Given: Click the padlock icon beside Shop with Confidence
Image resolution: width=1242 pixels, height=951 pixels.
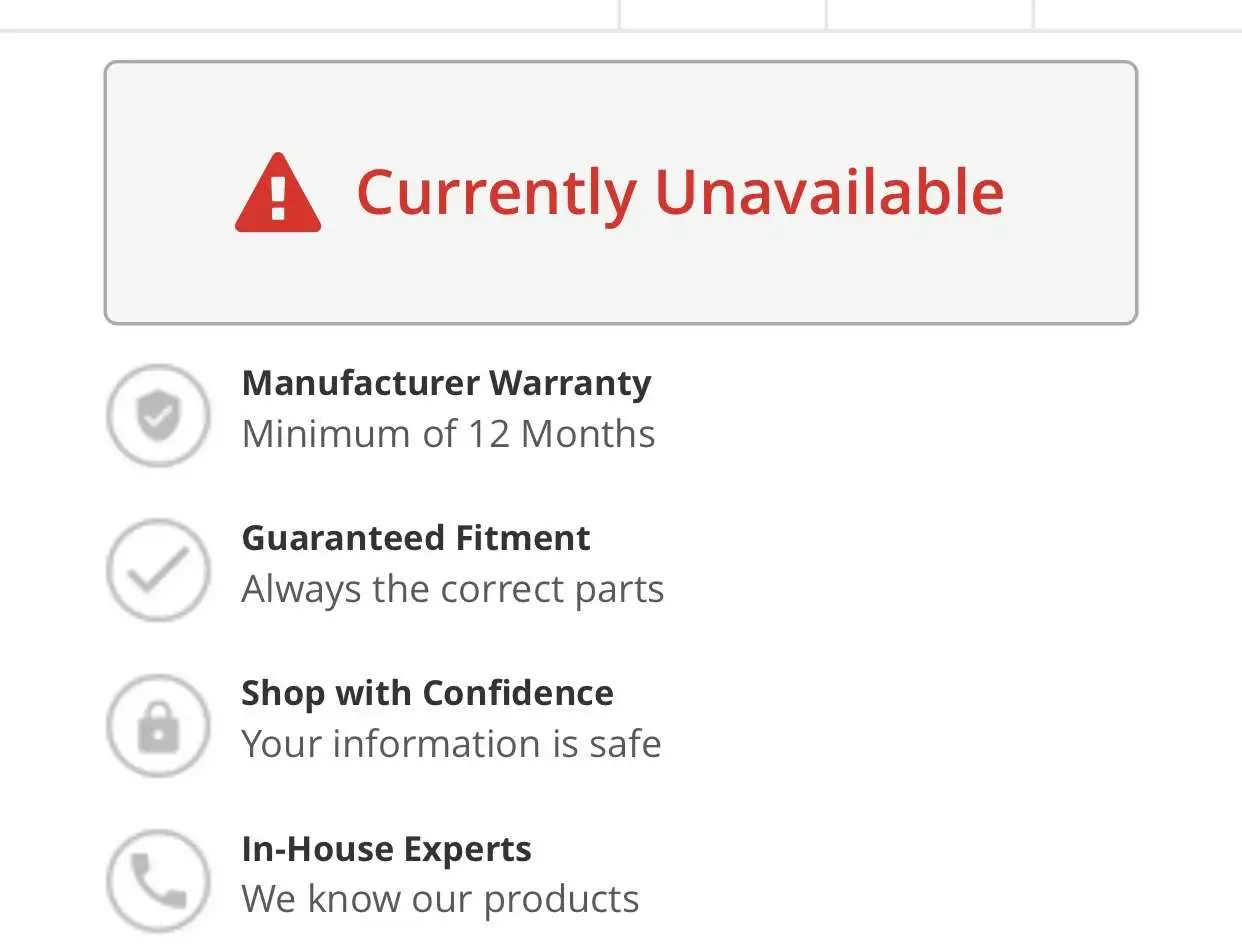Looking at the screenshot, I should point(158,726).
